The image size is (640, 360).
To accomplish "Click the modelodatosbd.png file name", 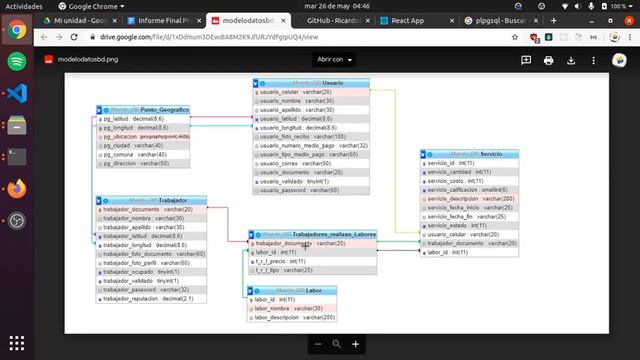I will tap(88, 60).
